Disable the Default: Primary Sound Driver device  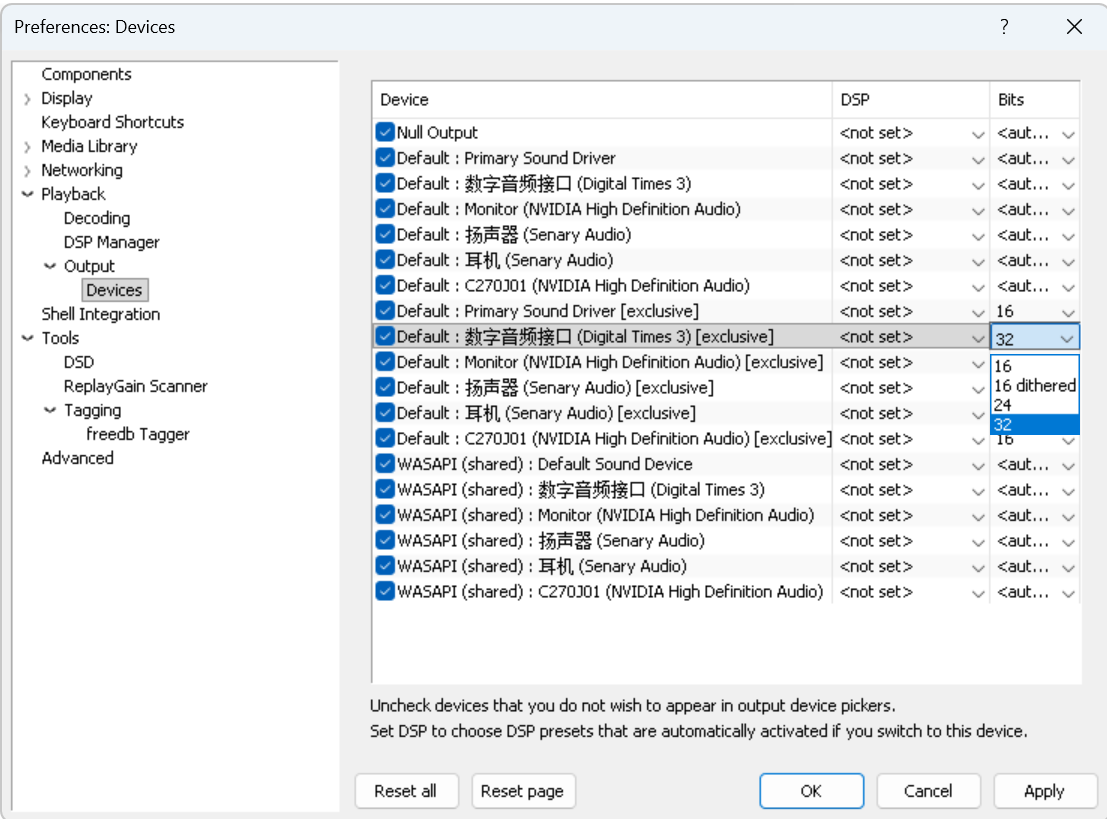click(x=384, y=158)
